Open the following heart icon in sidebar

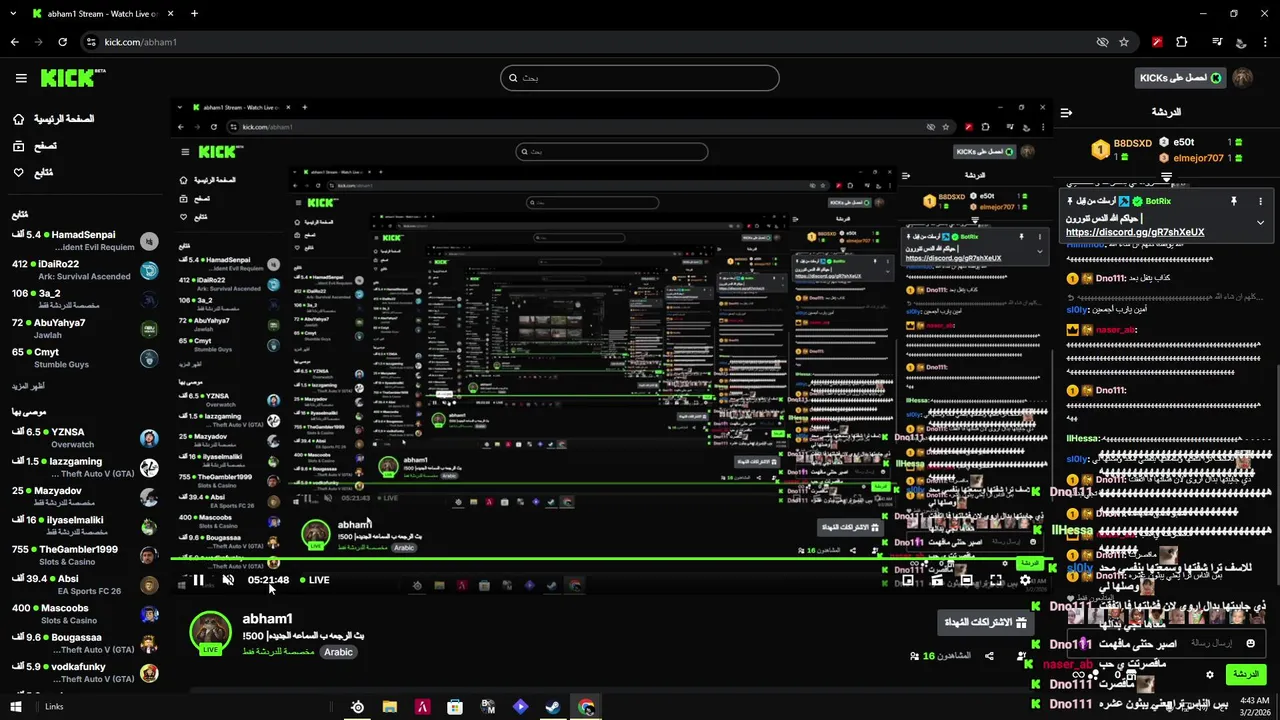point(19,173)
